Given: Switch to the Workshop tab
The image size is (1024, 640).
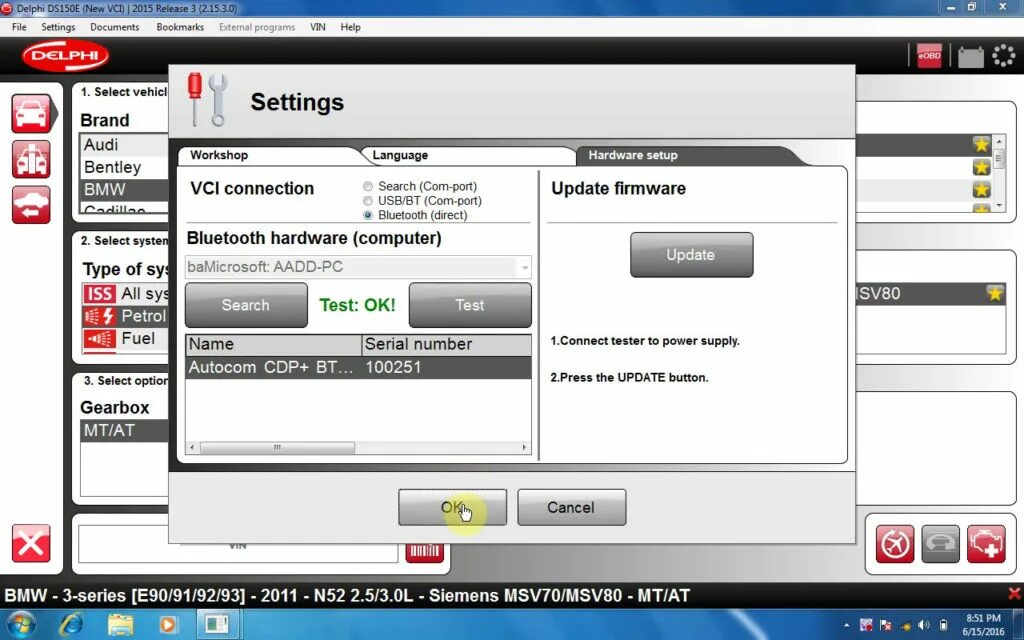Looking at the screenshot, I should 219,155.
